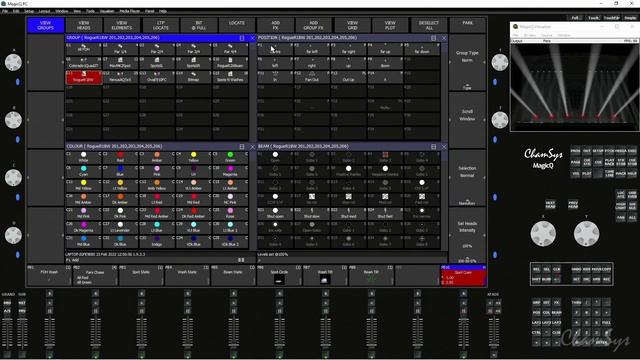This screenshot has height=360, width=640.
Task: Trigger the Beam Tilt playback
Action: coord(371,276)
